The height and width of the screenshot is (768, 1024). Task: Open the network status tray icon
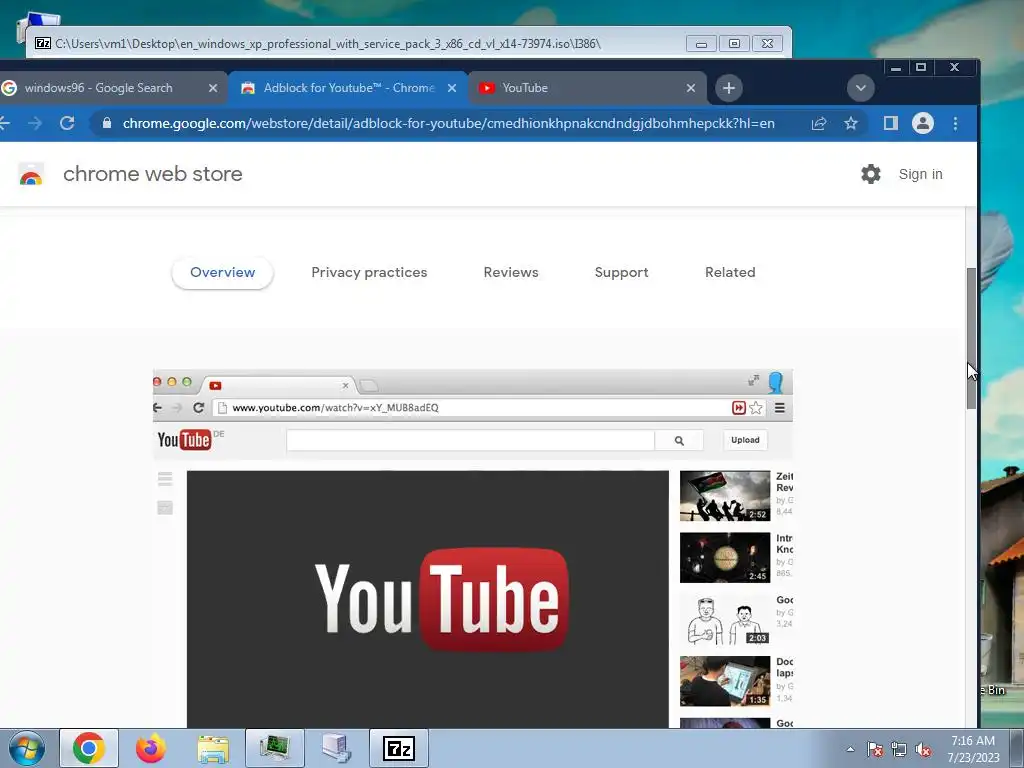tap(899, 750)
